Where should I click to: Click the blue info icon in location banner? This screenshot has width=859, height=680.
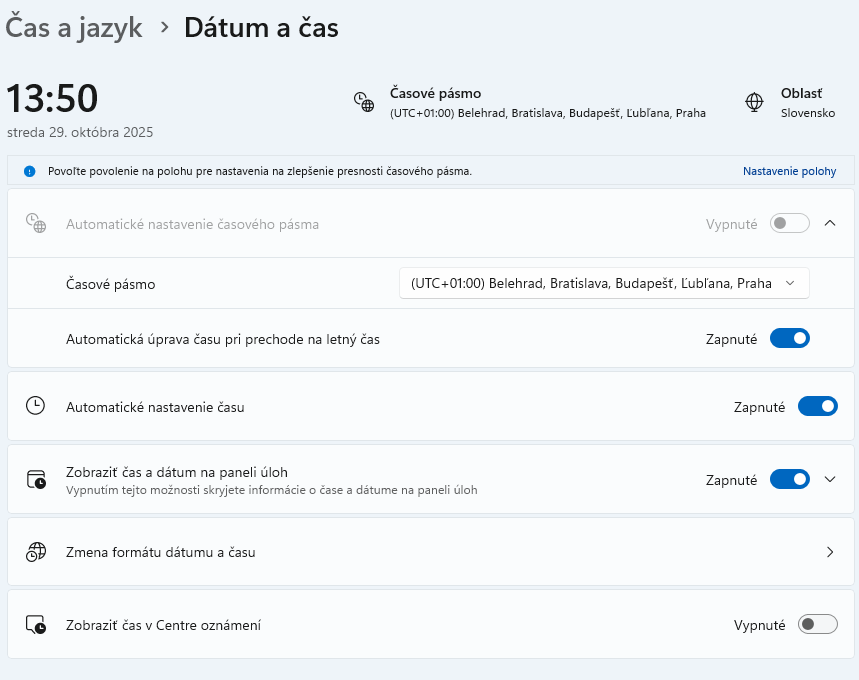(x=30, y=171)
